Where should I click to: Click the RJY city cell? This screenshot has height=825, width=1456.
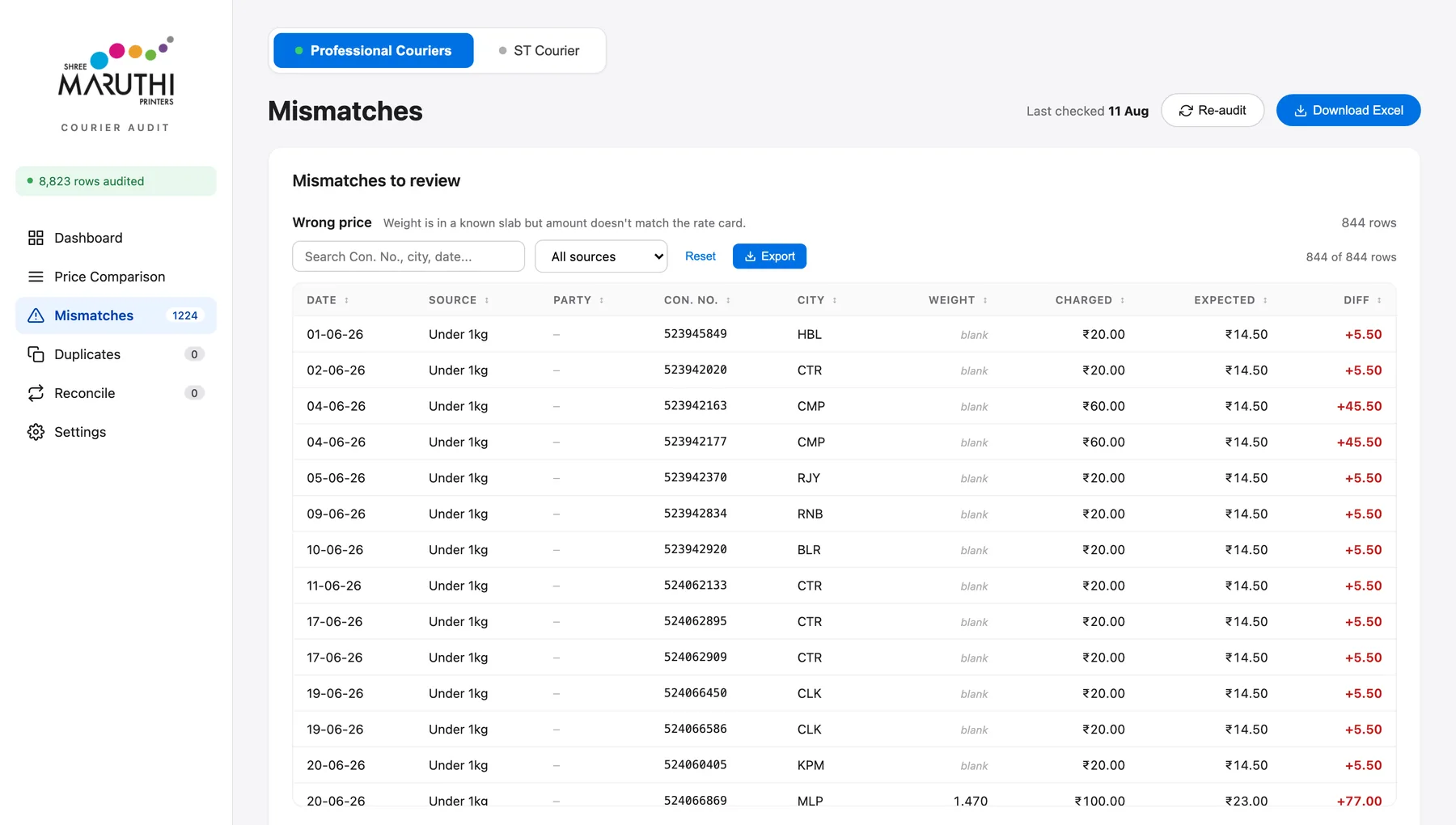[x=809, y=478]
